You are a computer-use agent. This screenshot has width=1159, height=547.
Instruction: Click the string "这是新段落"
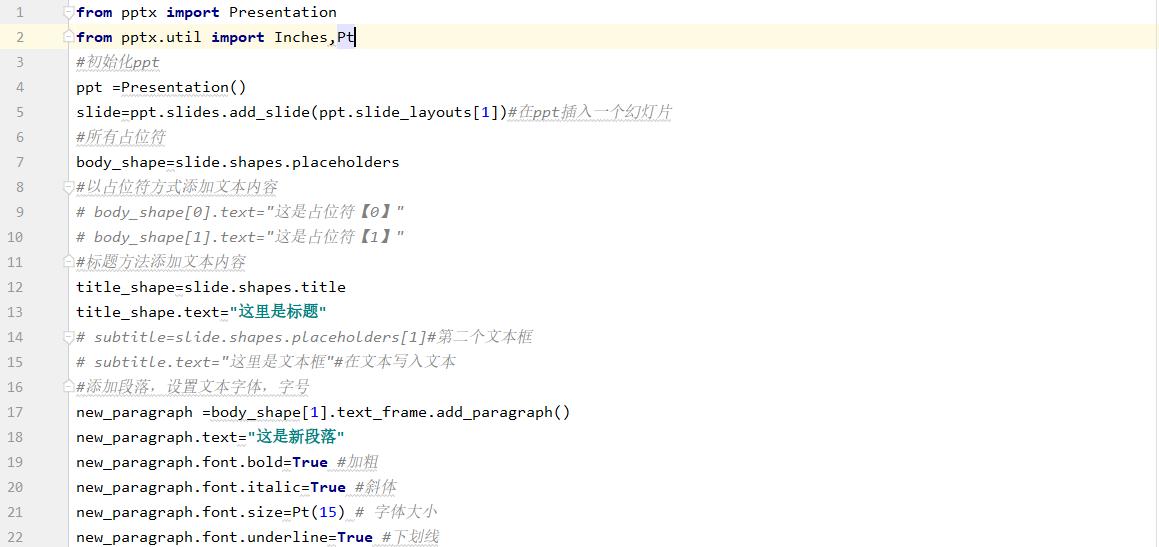(x=296, y=437)
